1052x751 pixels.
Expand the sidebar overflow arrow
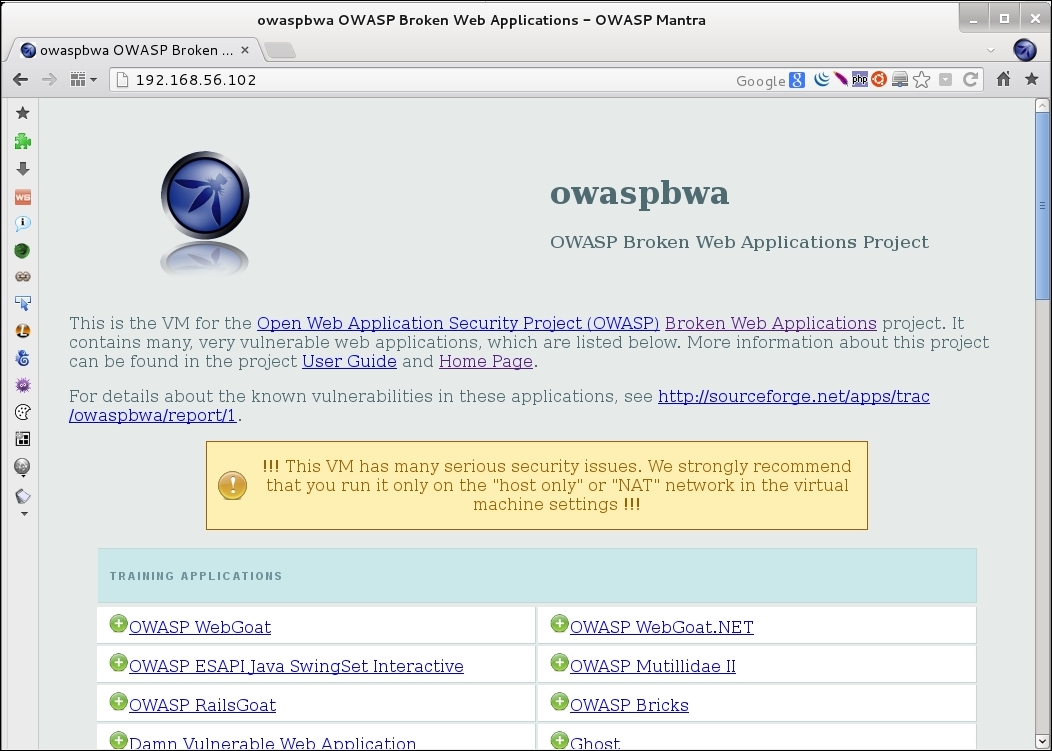pos(24,514)
